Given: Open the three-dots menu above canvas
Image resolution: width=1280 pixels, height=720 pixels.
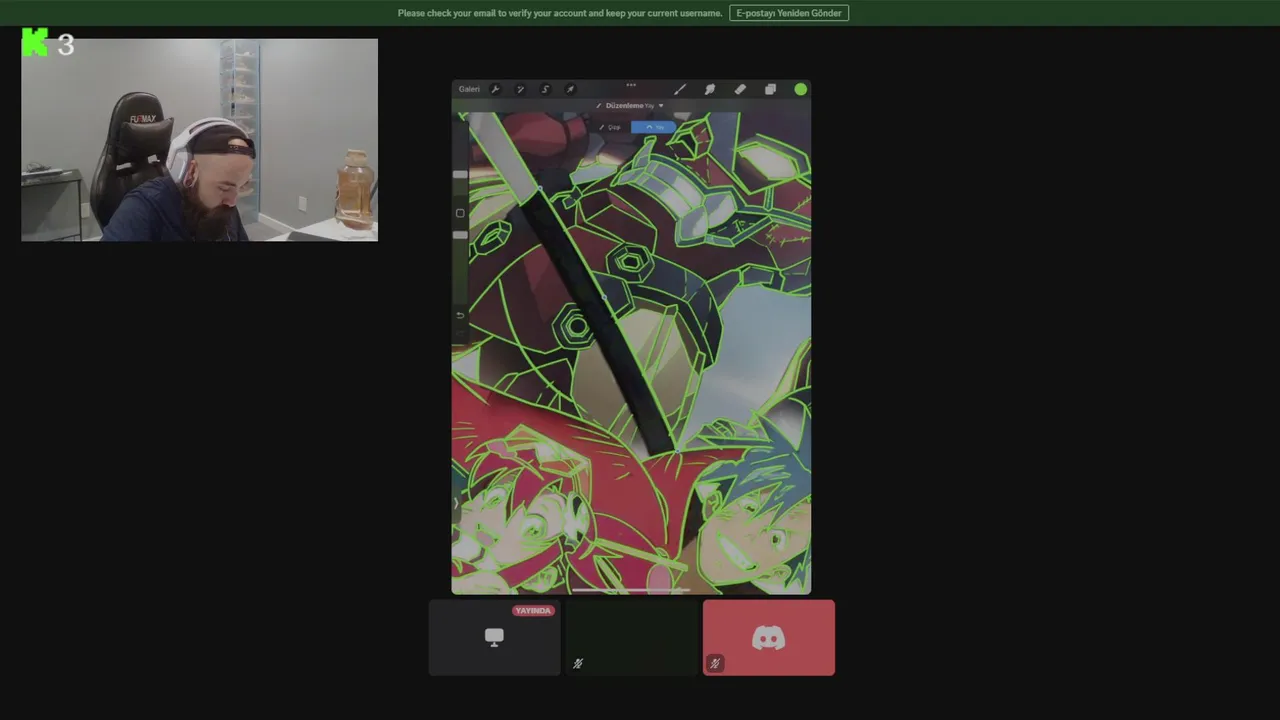Looking at the screenshot, I should click(631, 85).
